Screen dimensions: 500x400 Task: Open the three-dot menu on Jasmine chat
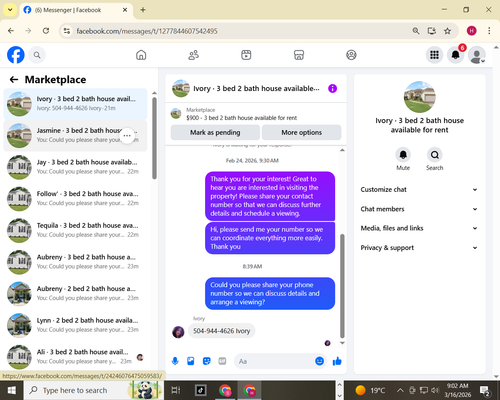[x=127, y=136]
